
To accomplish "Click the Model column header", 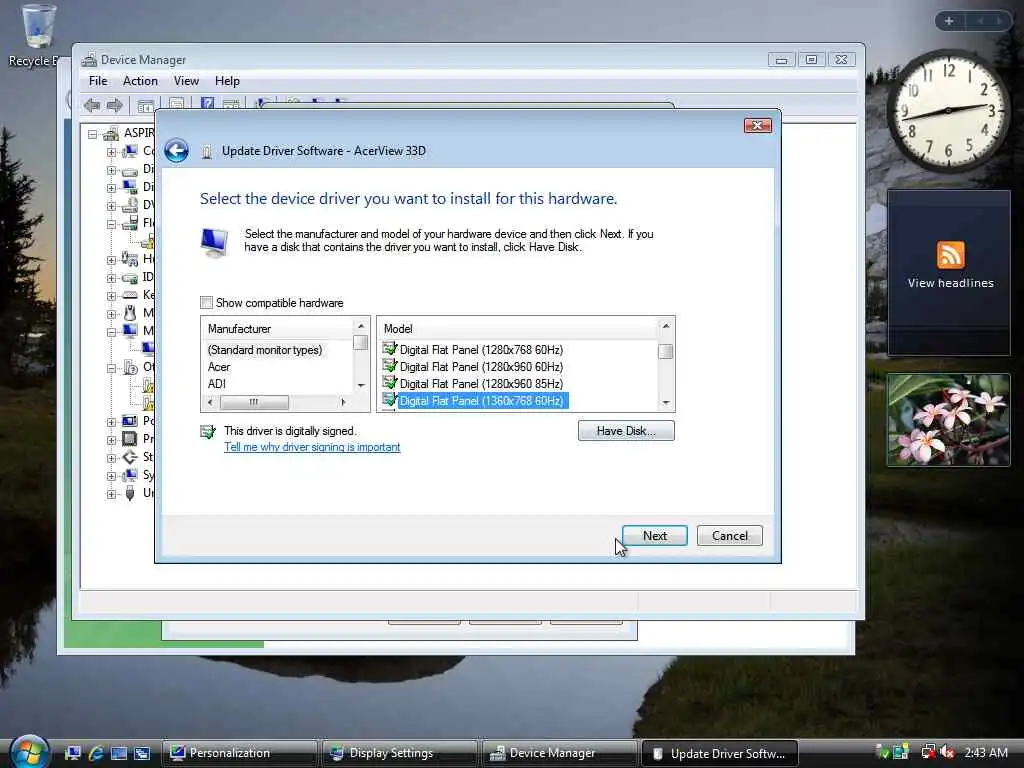I will tap(518, 328).
